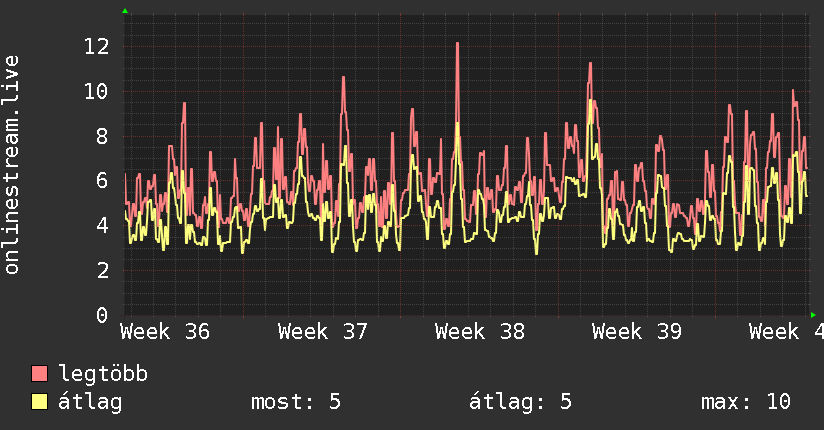Select the Week 38 x-axis label
Screen dimensions: 824x430
coord(480,332)
